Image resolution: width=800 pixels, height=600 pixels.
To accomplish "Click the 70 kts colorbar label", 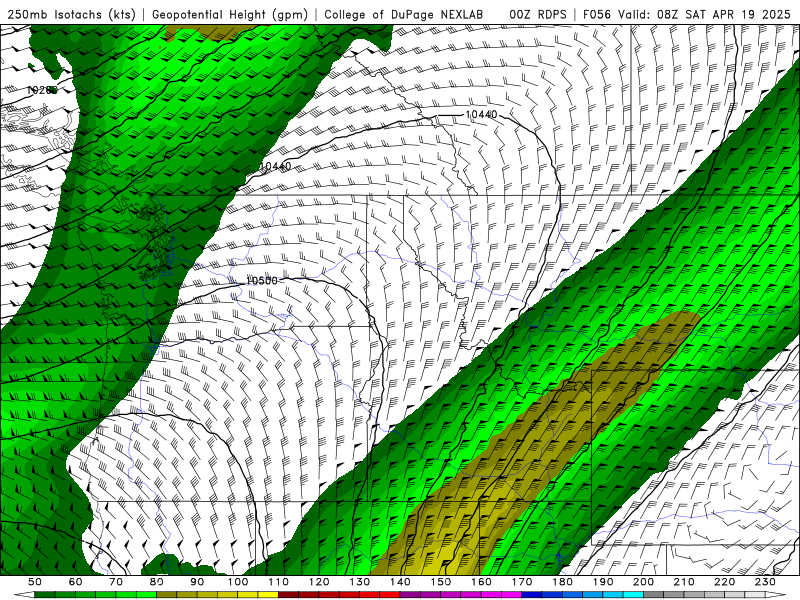I will (x=116, y=582).
